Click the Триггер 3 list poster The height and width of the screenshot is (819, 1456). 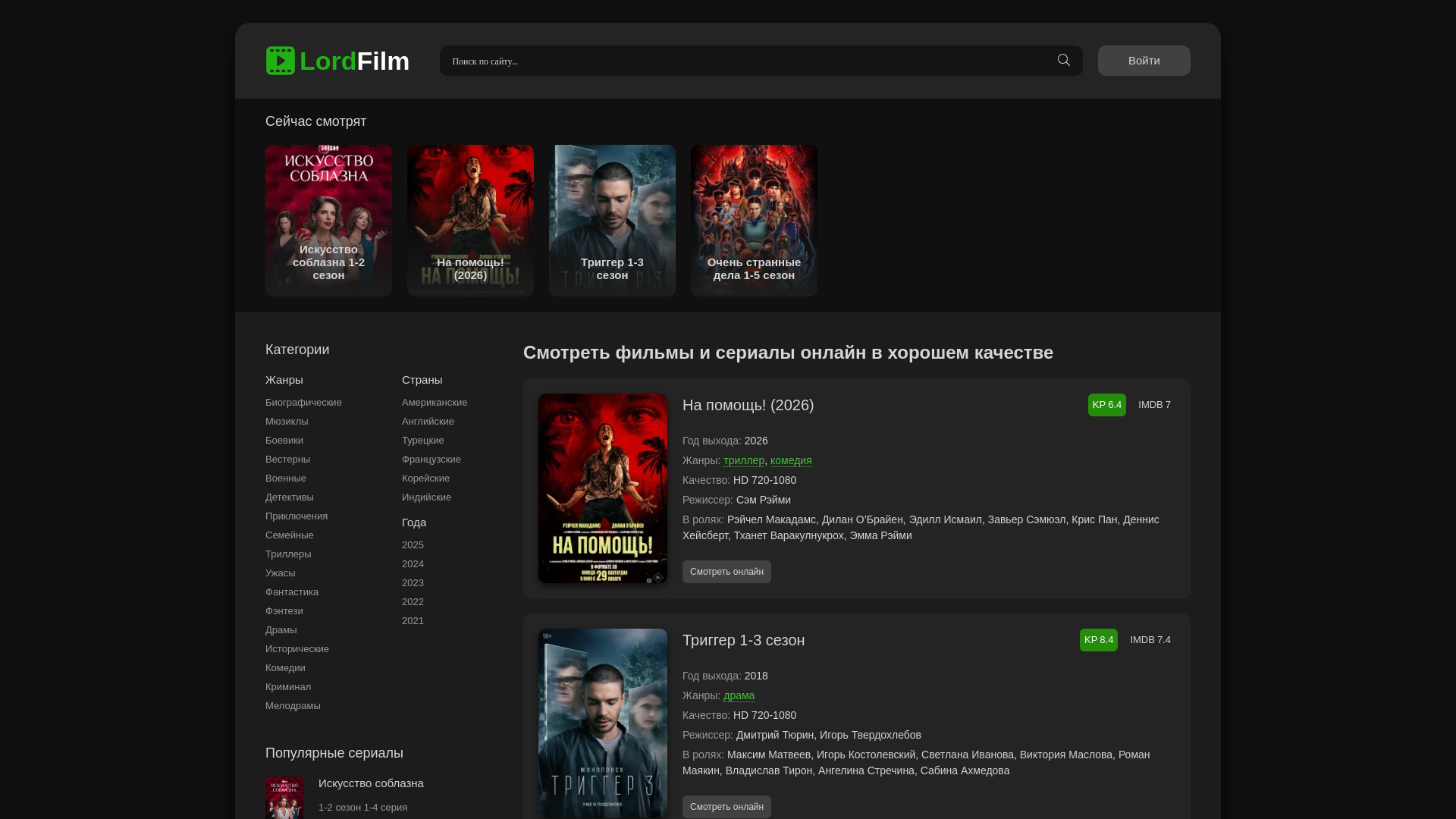603,723
